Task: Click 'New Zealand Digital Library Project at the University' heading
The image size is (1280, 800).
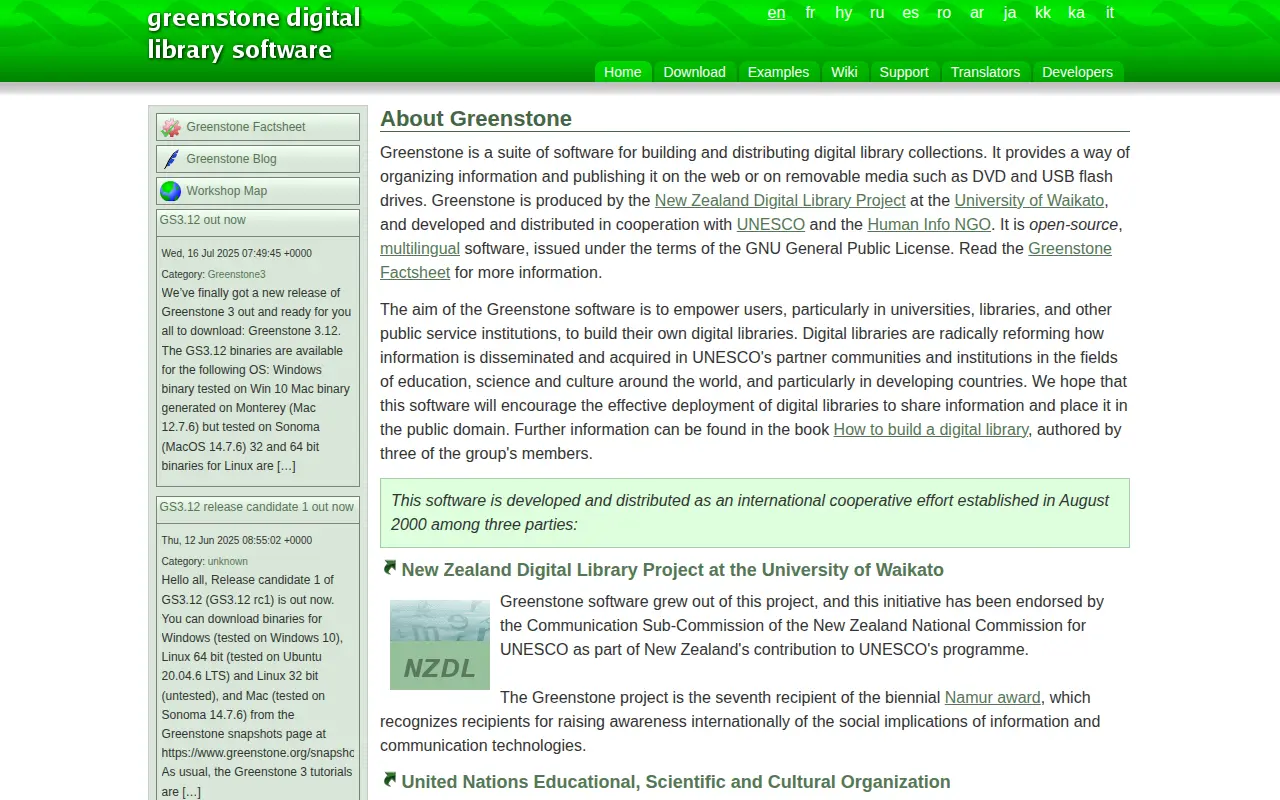Action: [x=673, y=569]
